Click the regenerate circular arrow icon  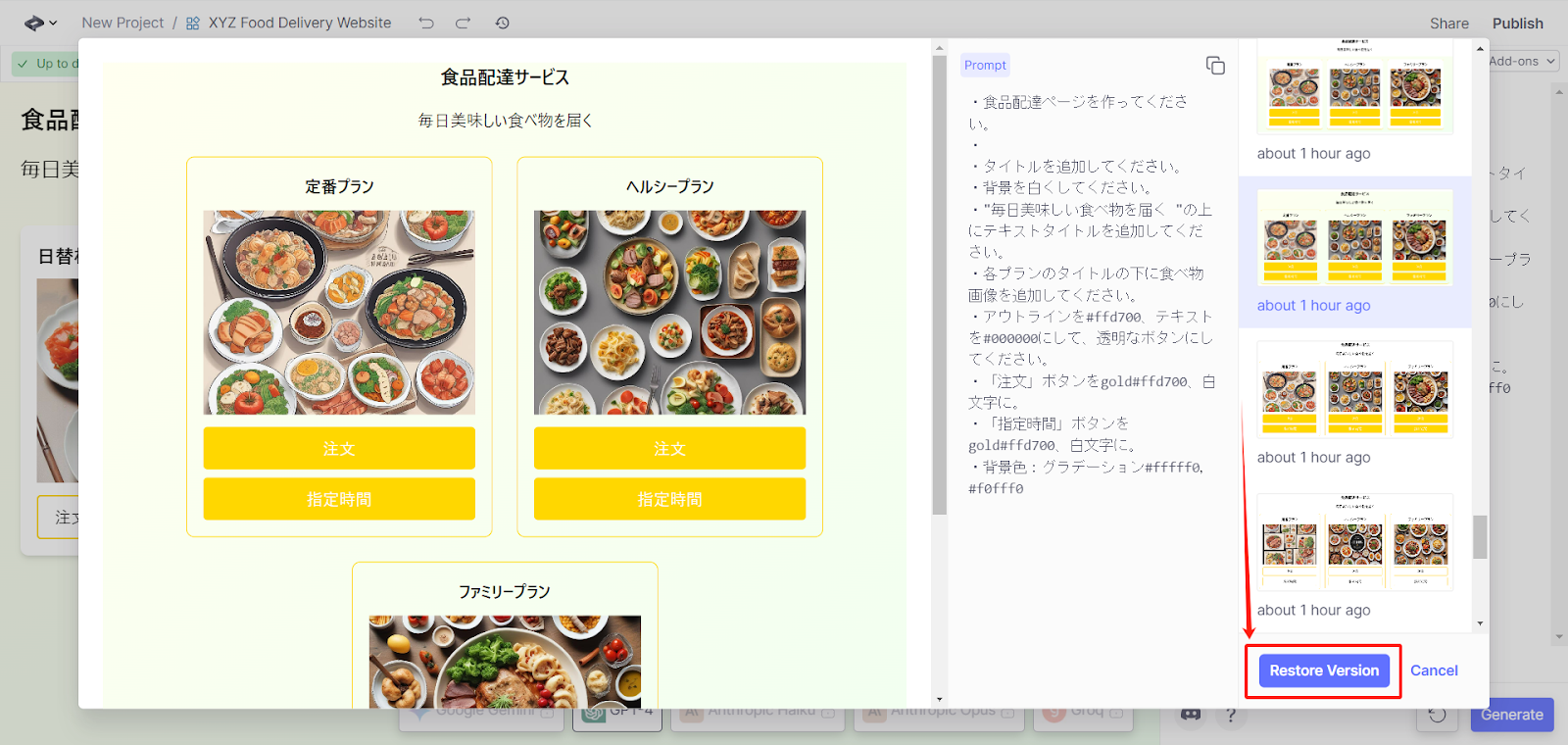1437,715
